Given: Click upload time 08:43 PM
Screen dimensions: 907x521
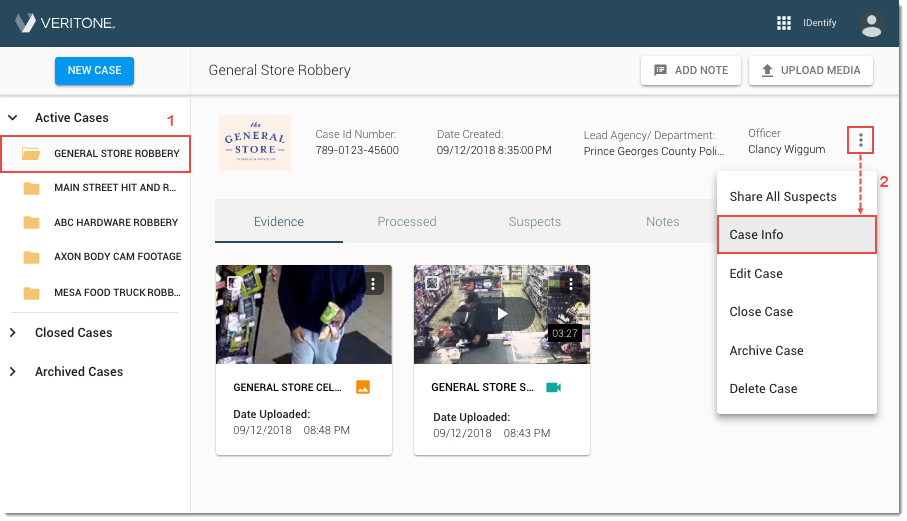Looking at the screenshot, I should click(x=526, y=433).
